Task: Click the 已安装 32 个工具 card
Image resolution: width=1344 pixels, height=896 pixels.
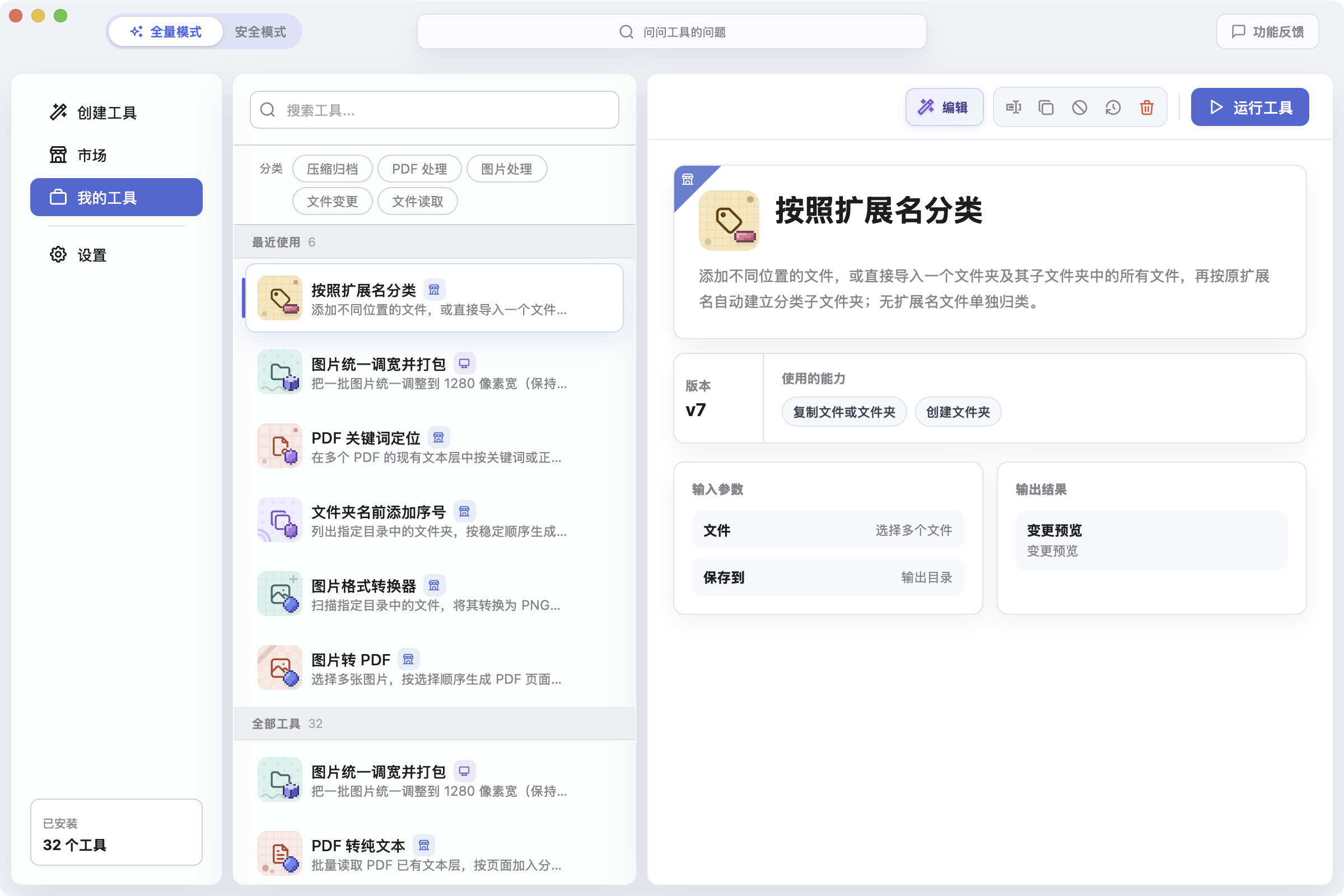Action: [x=116, y=833]
